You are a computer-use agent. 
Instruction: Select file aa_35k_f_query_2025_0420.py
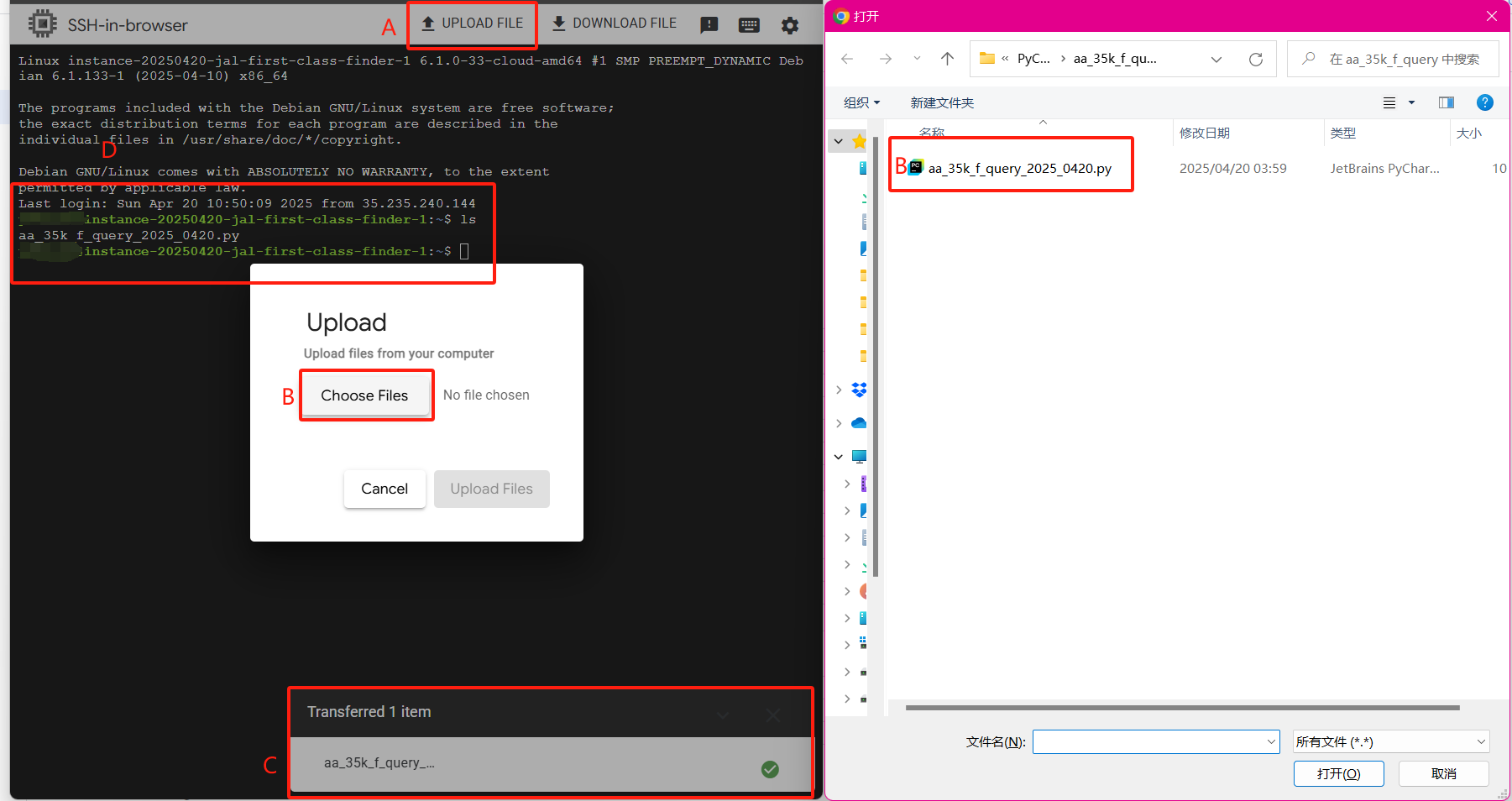(x=1019, y=169)
